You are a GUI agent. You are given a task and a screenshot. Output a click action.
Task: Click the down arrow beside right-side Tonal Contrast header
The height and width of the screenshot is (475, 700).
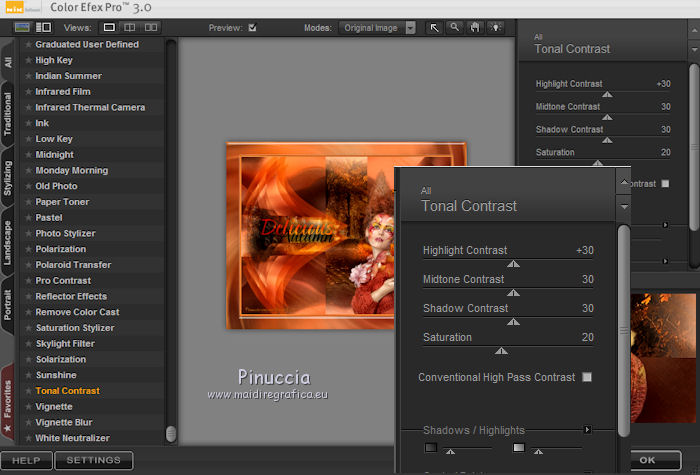tap(694, 49)
